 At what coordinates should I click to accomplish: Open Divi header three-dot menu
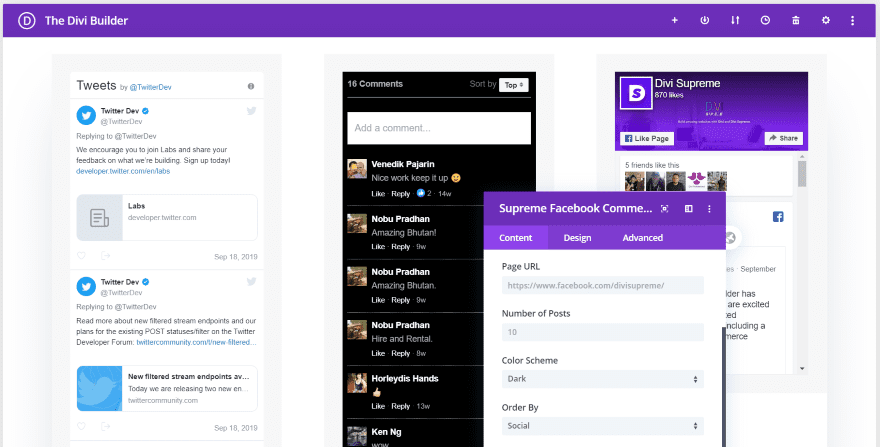pos(852,20)
